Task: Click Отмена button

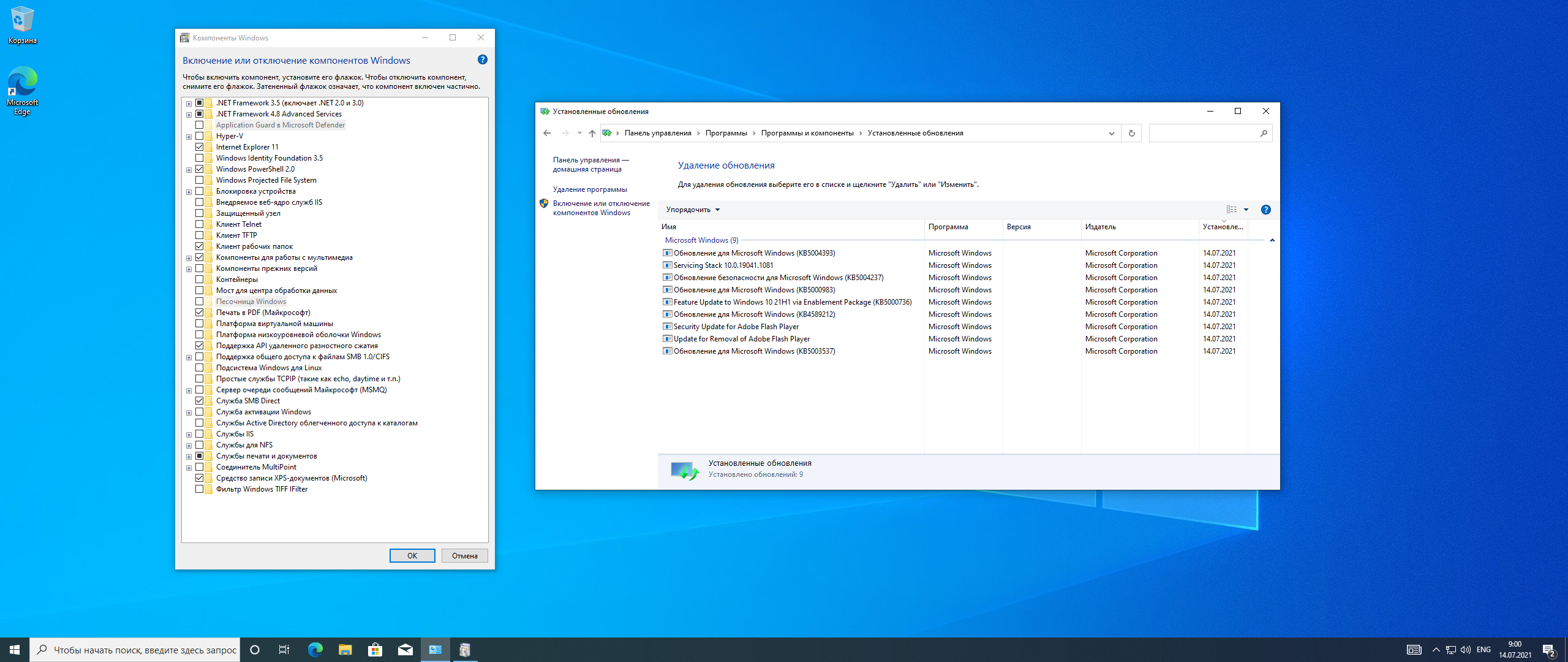Action: click(x=465, y=556)
